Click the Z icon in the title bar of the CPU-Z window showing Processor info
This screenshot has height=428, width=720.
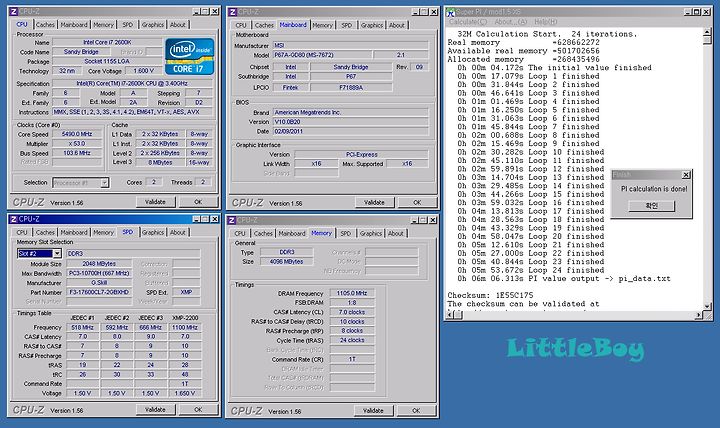coord(13,11)
